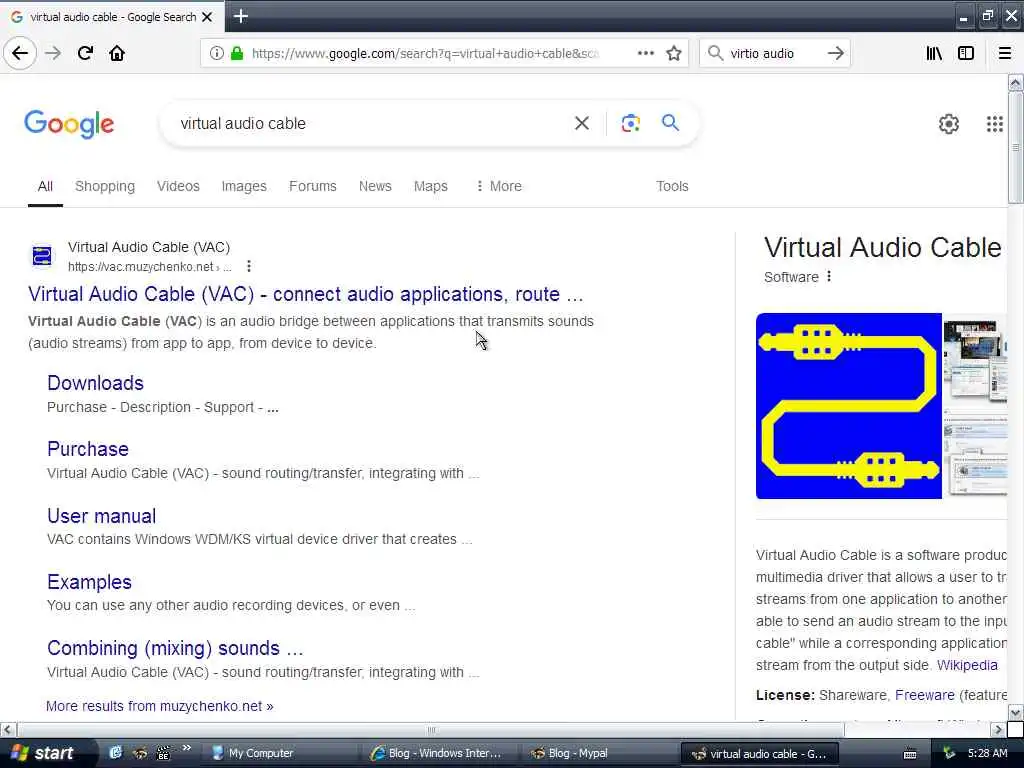1024x768 pixels.
Task: Expand the More search categories dropdown
Action: 499,186
